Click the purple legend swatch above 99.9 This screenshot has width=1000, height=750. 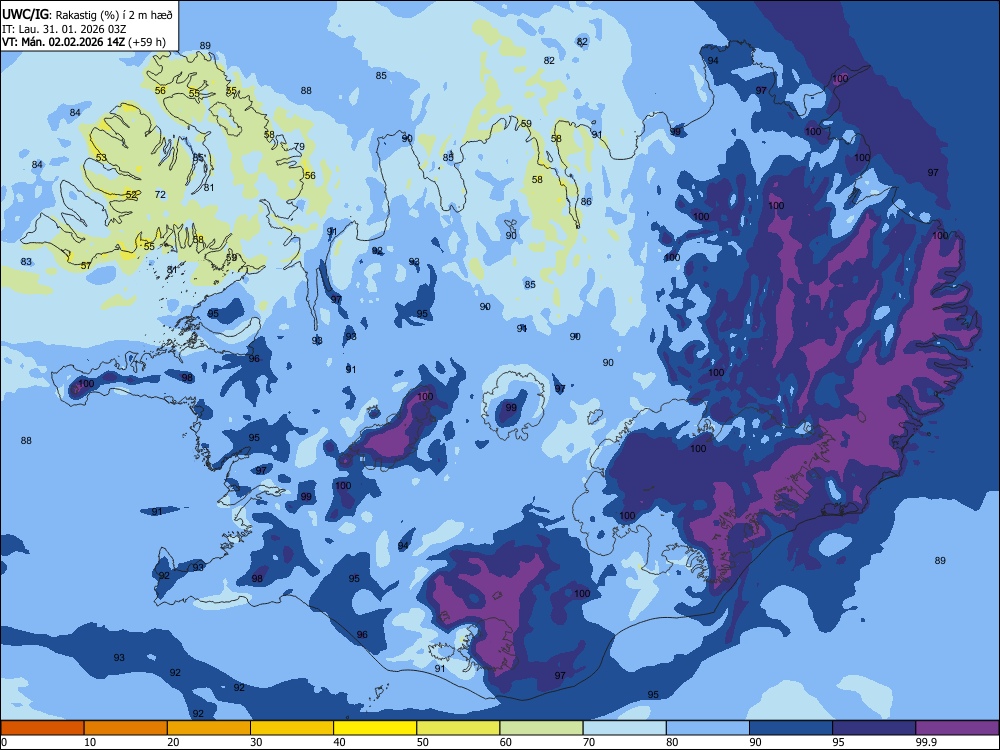957,728
